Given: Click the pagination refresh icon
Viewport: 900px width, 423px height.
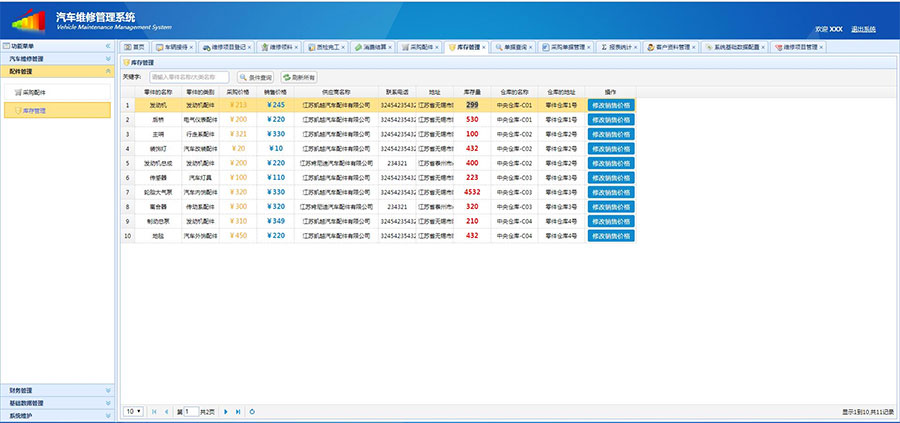Looking at the screenshot, I should [x=253, y=411].
